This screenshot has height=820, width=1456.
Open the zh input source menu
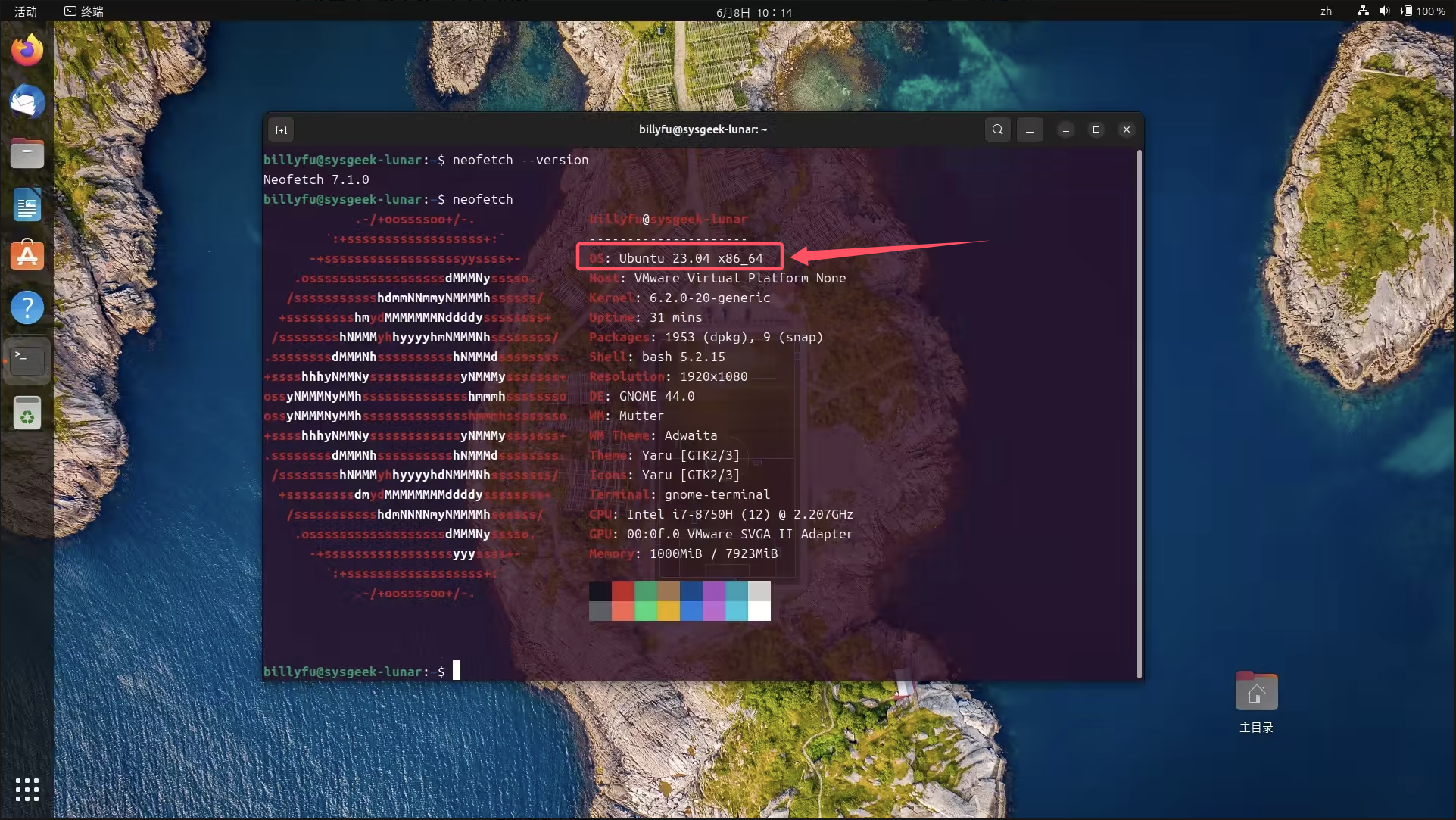pos(1326,11)
